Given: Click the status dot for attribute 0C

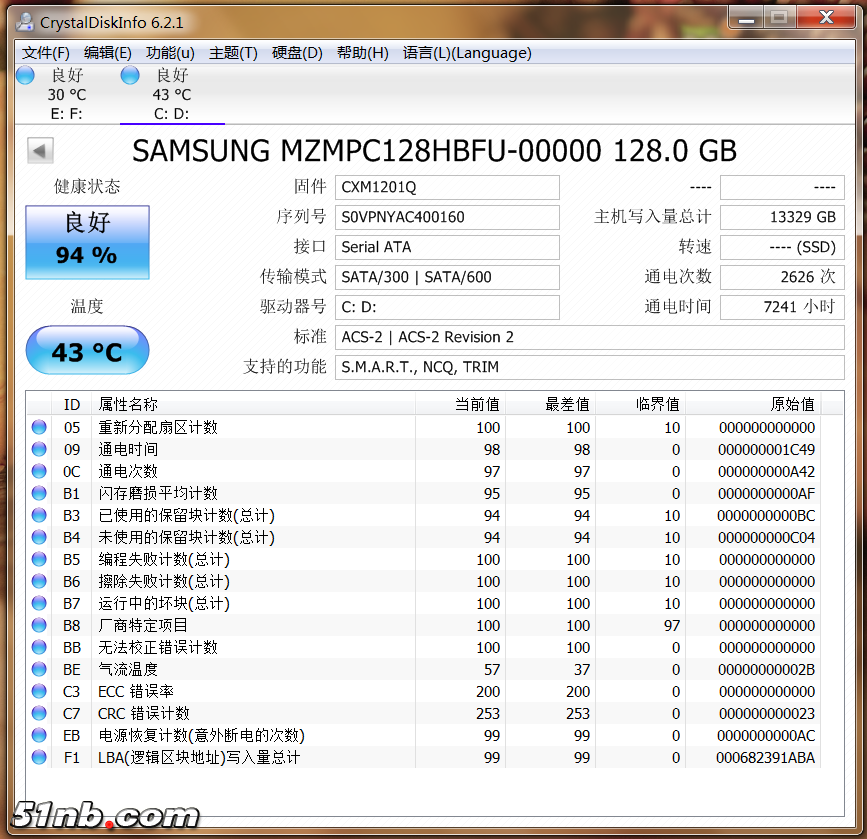Looking at the screenshot, I should click(x=39, y=471).
